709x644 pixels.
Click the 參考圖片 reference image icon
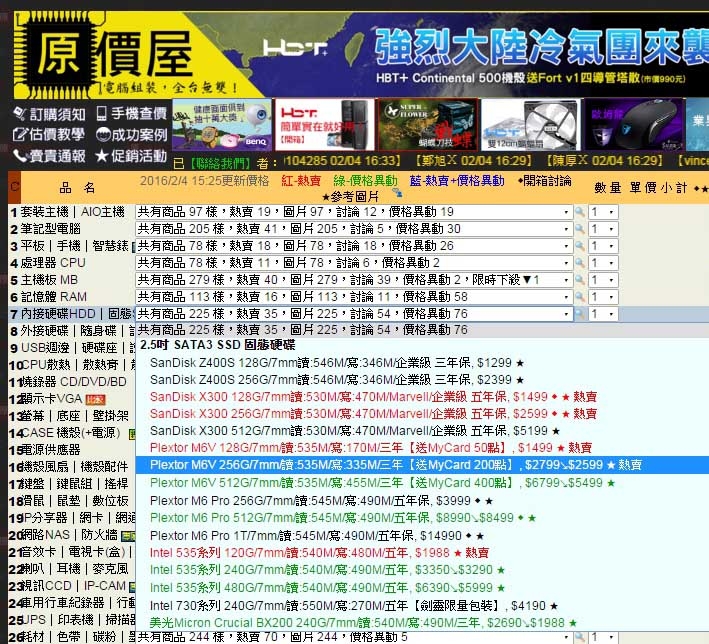point(398,193)
